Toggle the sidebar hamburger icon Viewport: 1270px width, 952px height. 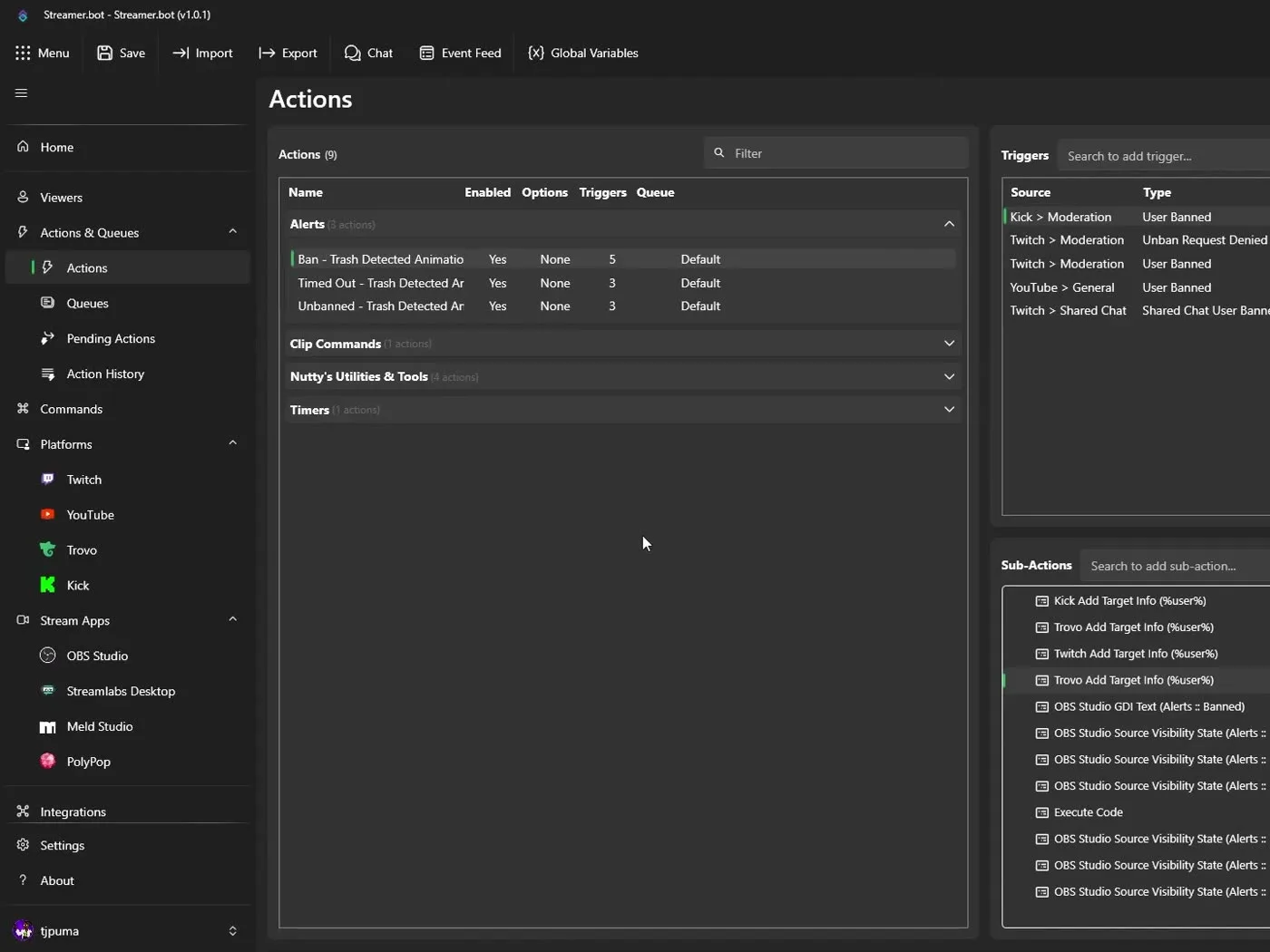click(x=22, y=92)
